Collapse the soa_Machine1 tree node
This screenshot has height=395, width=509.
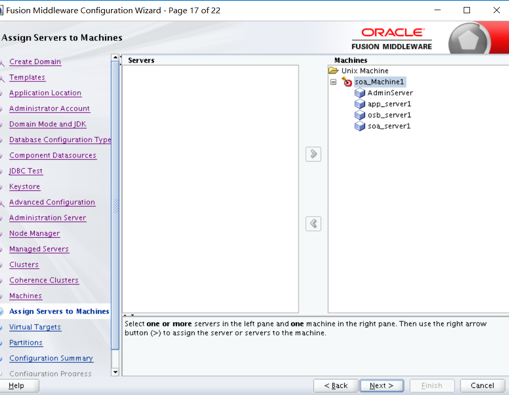pyautogui.click(x=333, y=82)
